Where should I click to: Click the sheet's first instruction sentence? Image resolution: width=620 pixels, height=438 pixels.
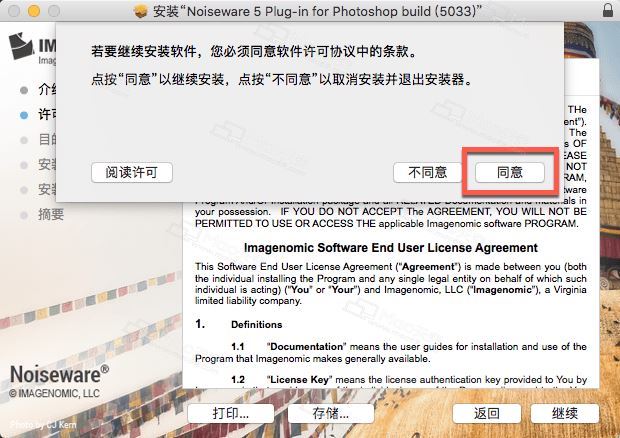254,51
